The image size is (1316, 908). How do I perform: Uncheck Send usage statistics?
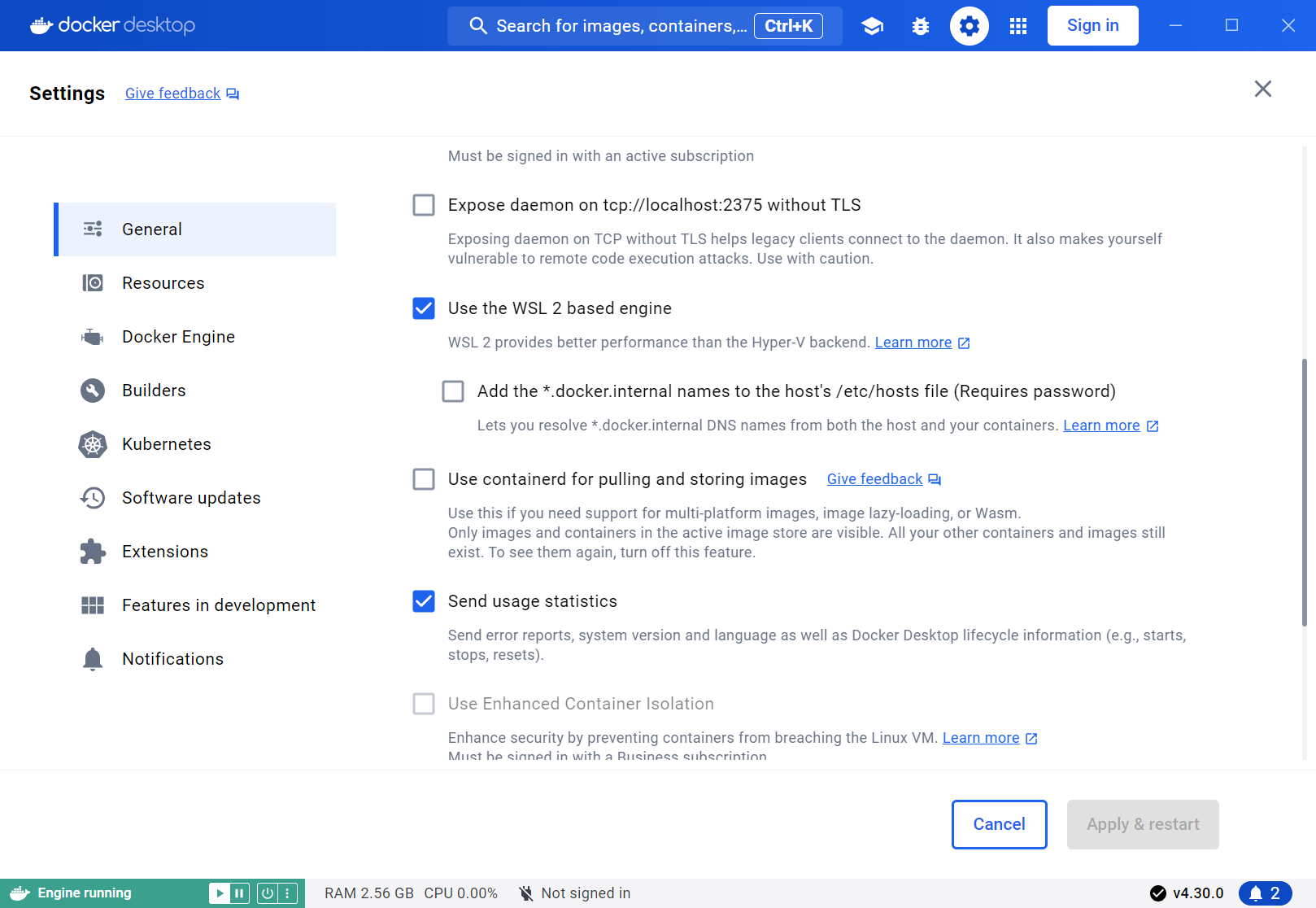[424, 601]
